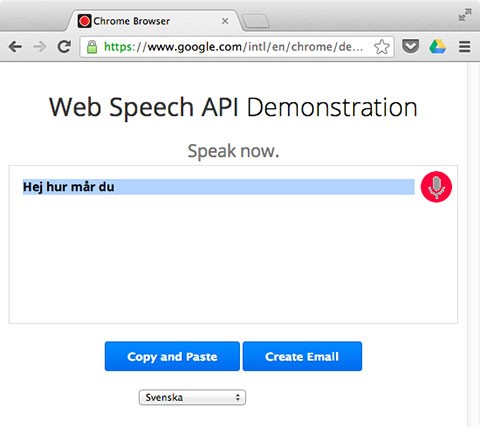Click the browser forward arrow
The height and width of the screenshot is (427, 480).
pos(40,47)
